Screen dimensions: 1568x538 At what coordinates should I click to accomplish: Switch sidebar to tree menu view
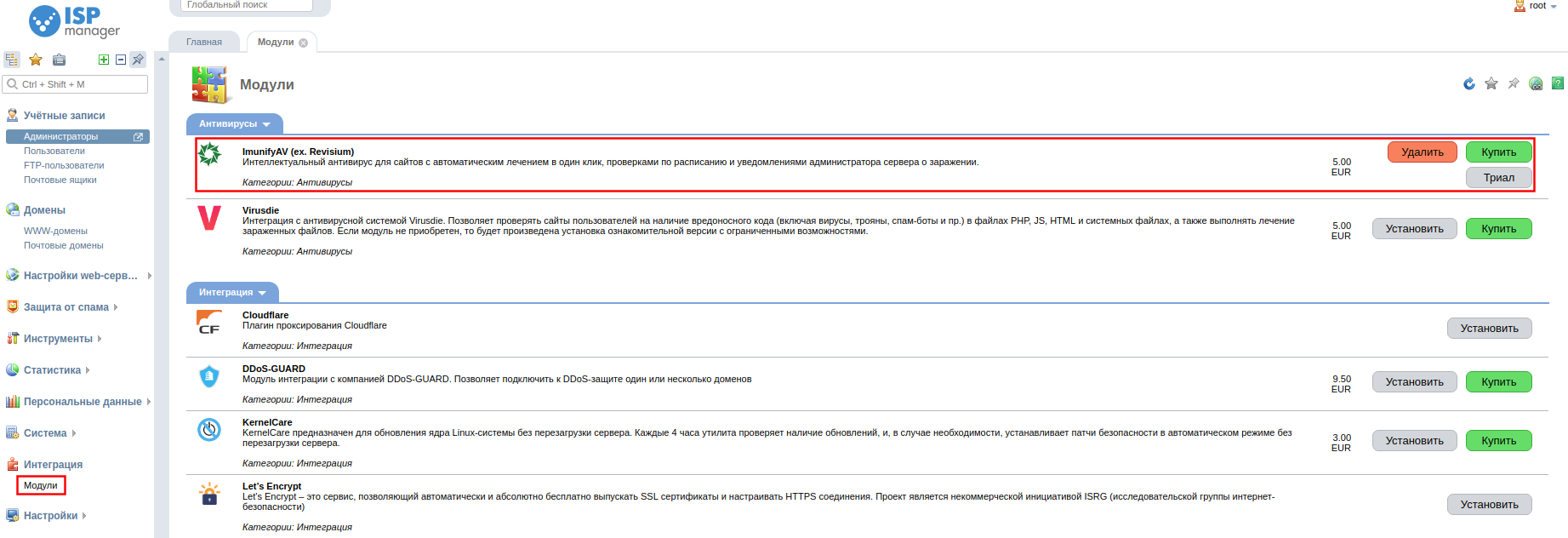(x=12, y=60)
